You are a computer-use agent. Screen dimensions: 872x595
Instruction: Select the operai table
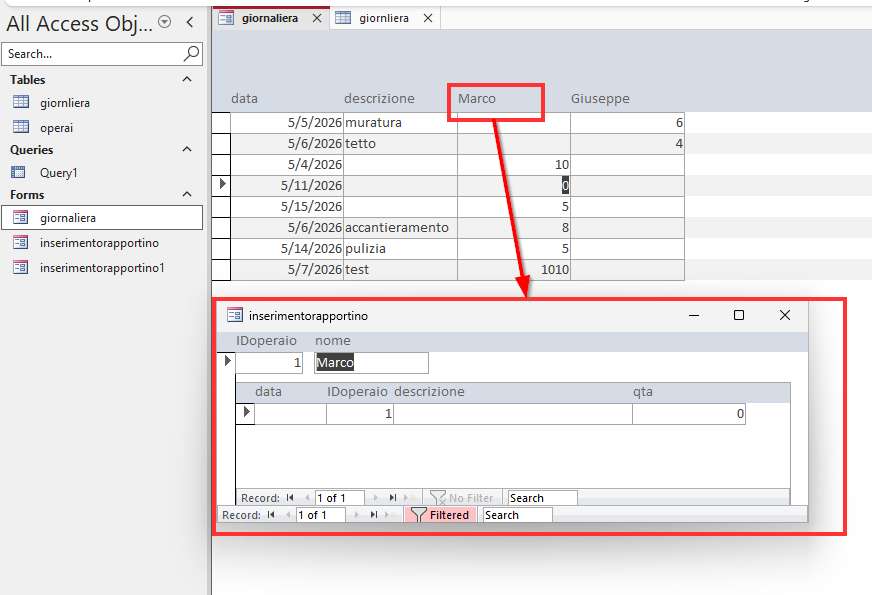coord(56,128)
